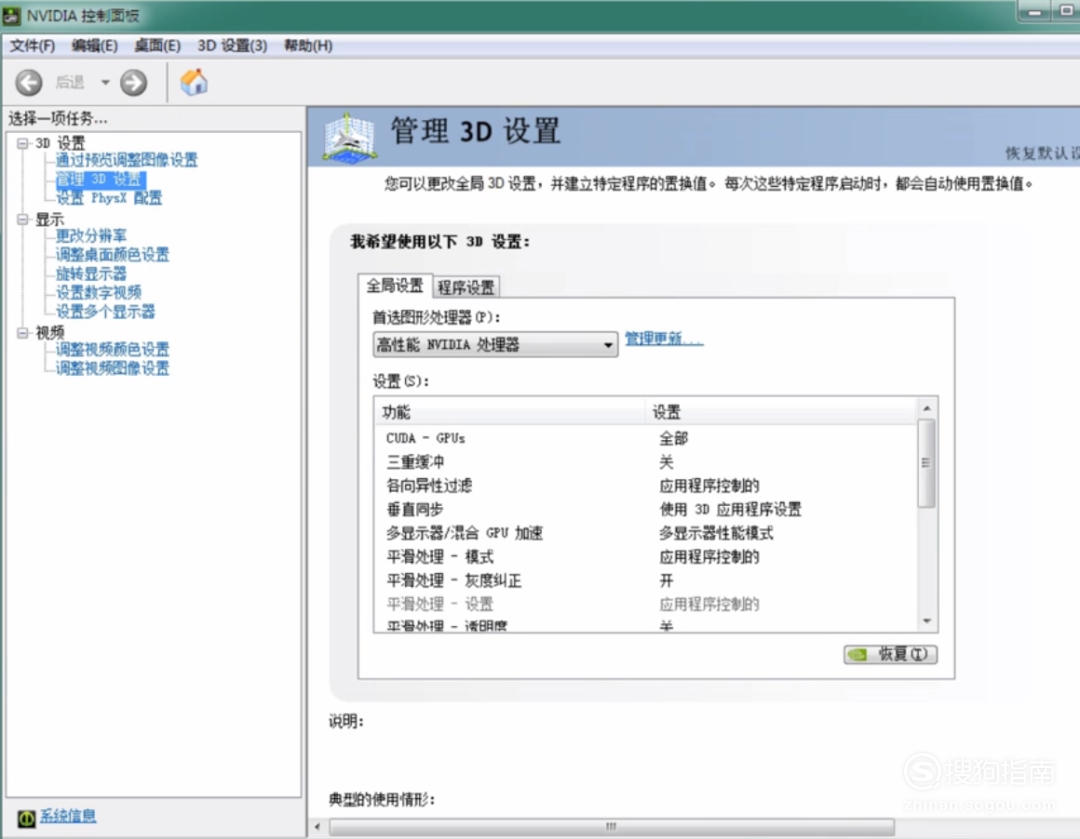Select 调整桌面颜色设置 in the task tree
Screen dimensions: 1080x839
pos(112,255)
